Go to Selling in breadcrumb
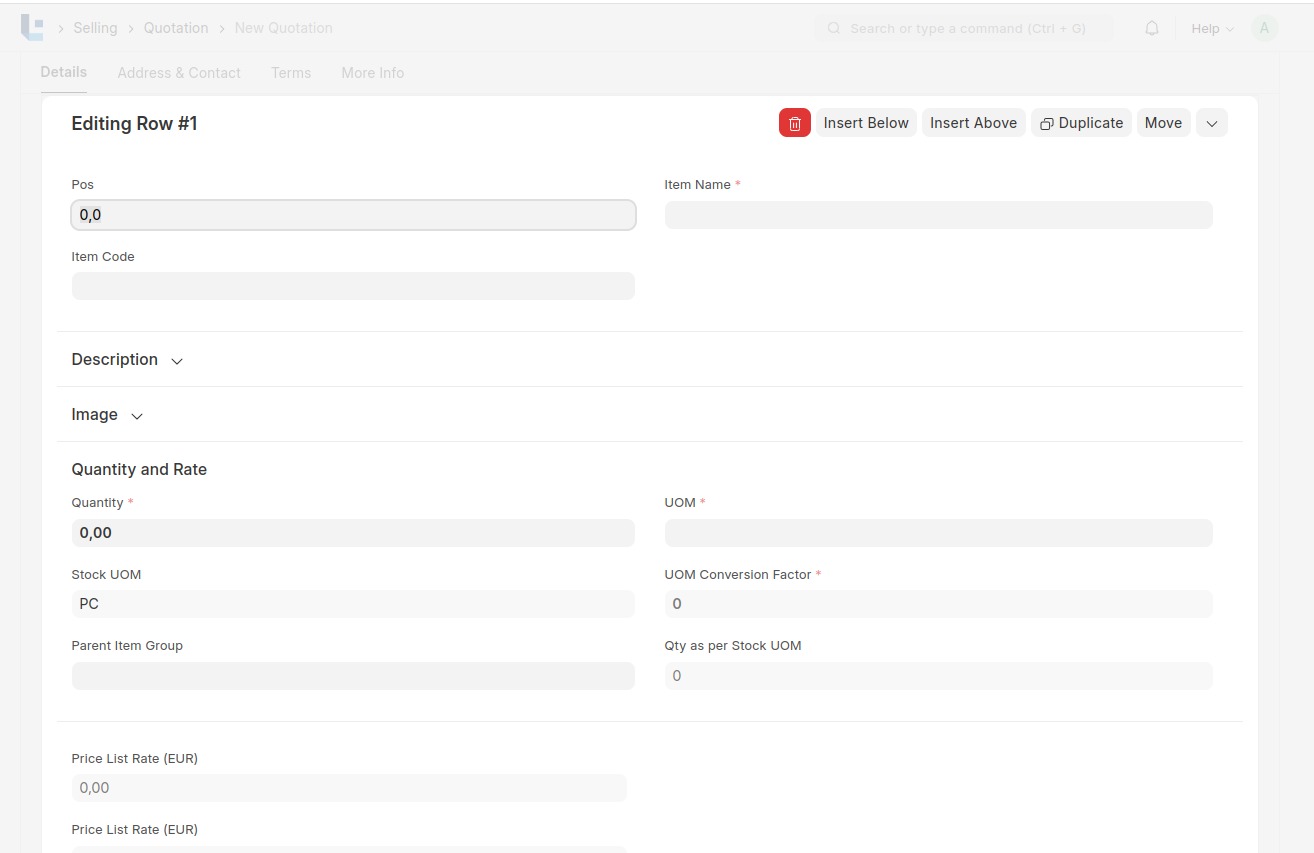 pyautogui.click(x=95, y=28)
